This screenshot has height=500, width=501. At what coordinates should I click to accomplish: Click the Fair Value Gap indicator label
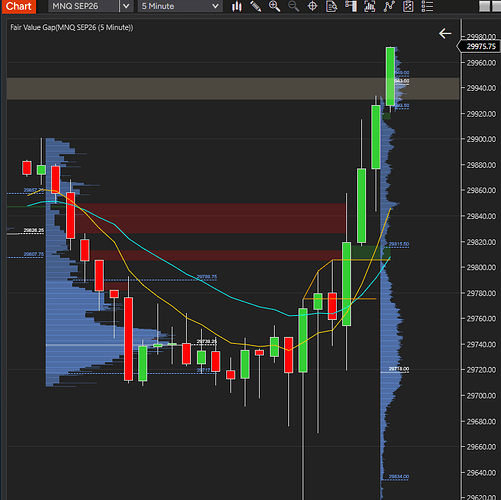72,27
